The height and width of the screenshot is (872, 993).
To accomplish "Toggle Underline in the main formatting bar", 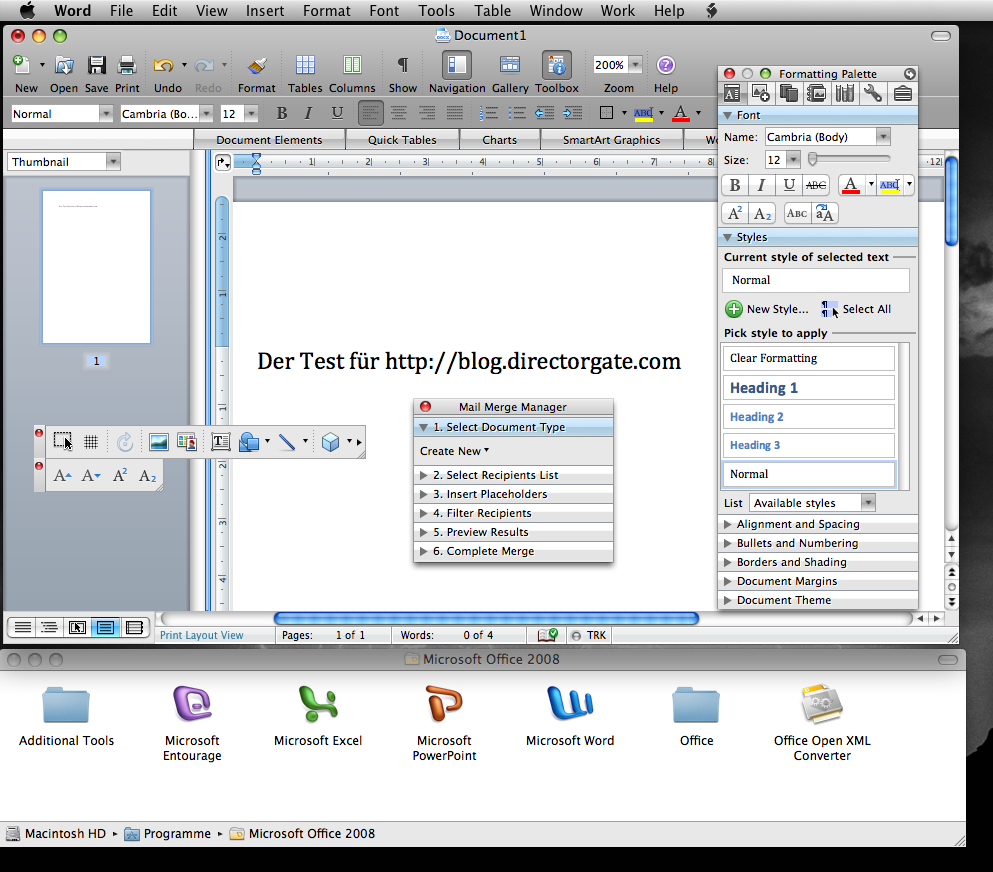I will (337, 113).
